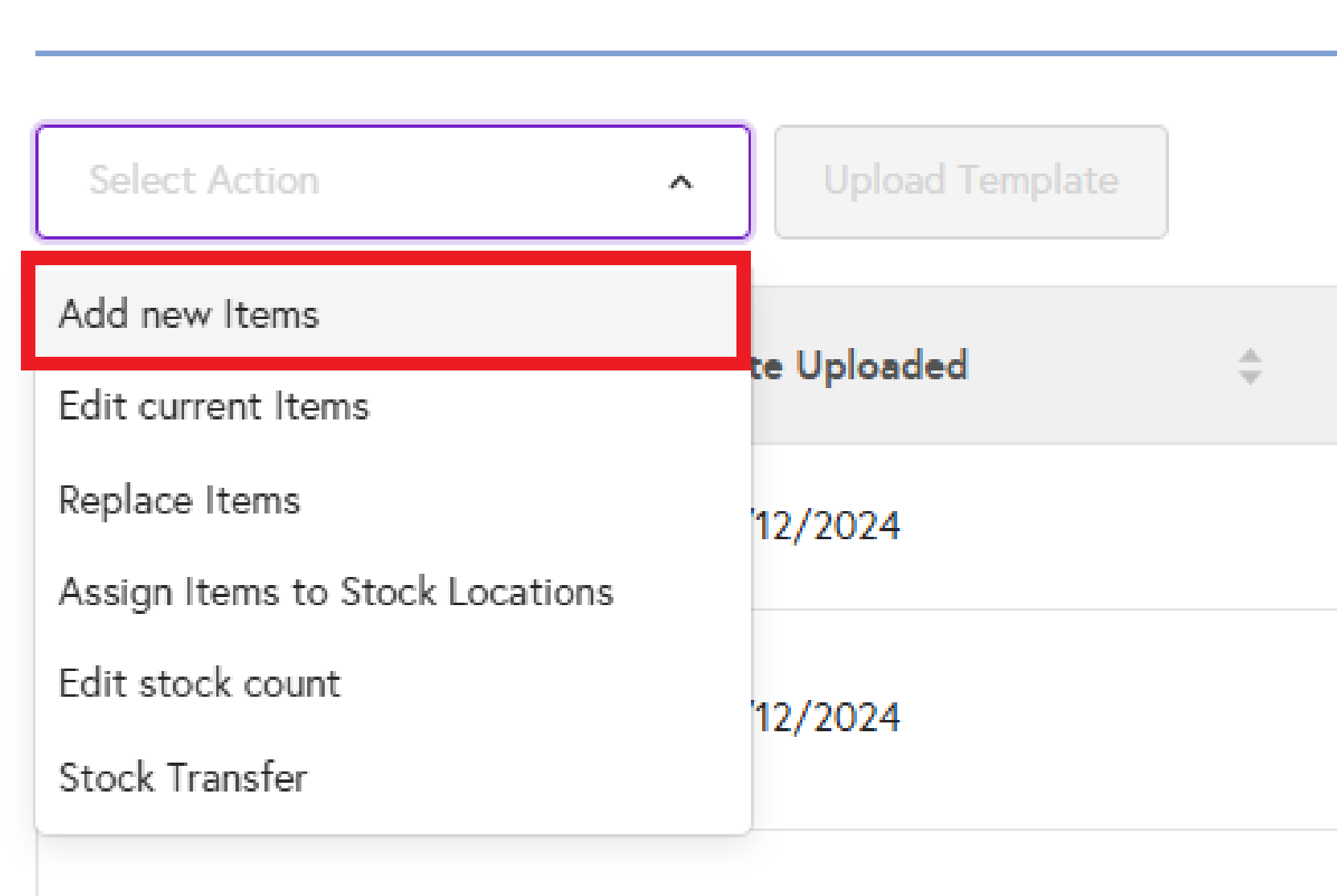Select Edit current Items option
Viewport: 1337px width, 896px height.
pyautogui.click(x=214, y=406)
